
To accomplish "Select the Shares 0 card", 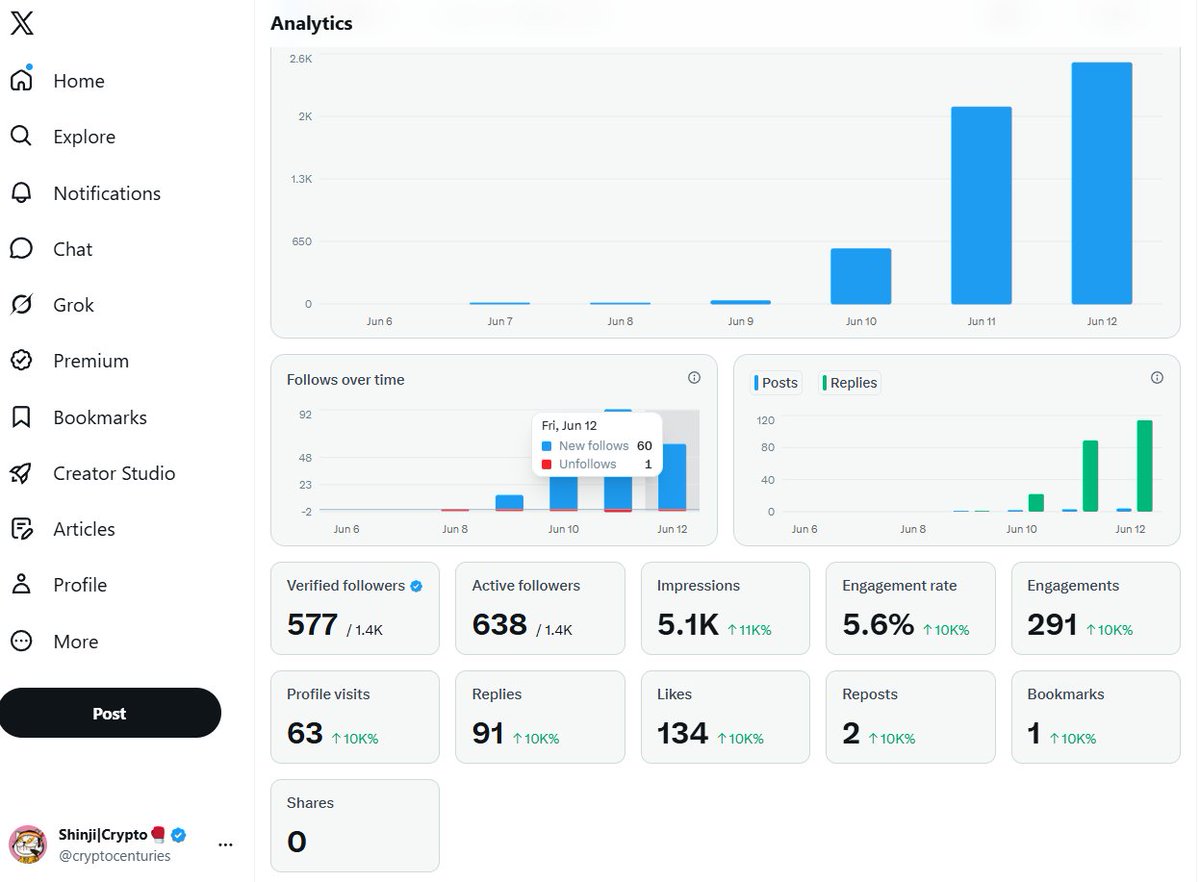I will (355, 826).
